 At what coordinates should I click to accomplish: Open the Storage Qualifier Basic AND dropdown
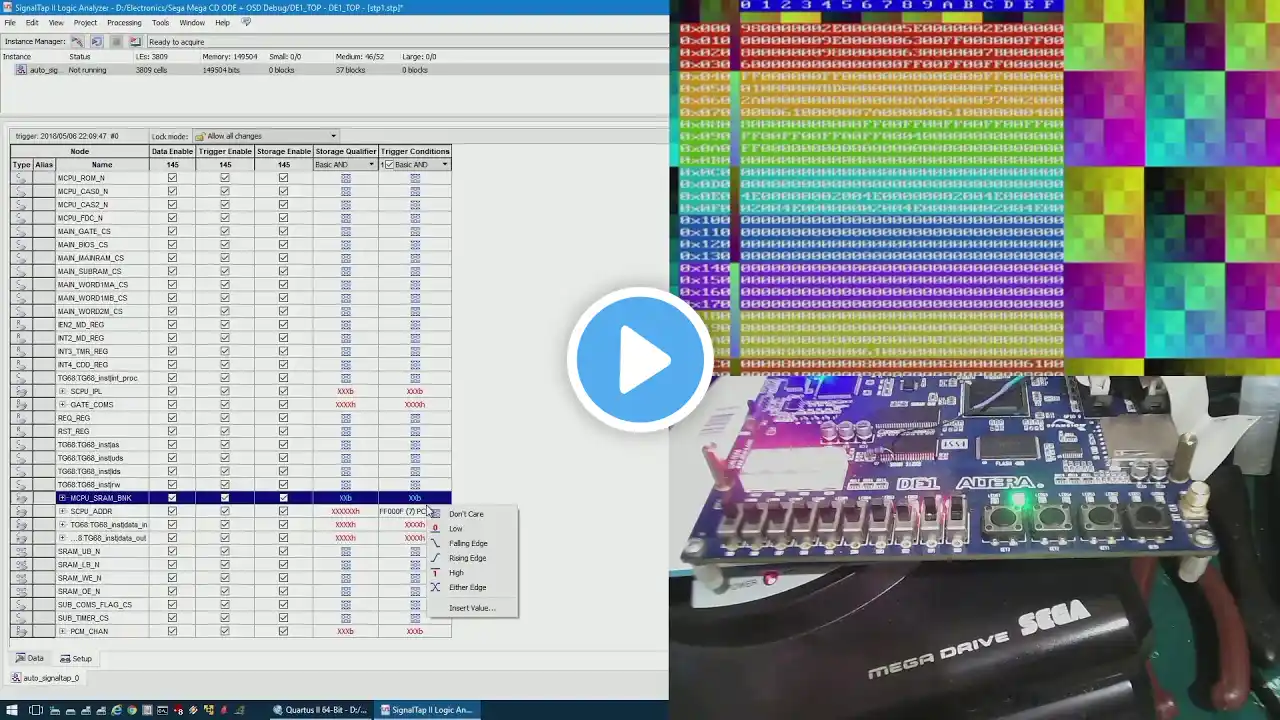tap(345, 165)
